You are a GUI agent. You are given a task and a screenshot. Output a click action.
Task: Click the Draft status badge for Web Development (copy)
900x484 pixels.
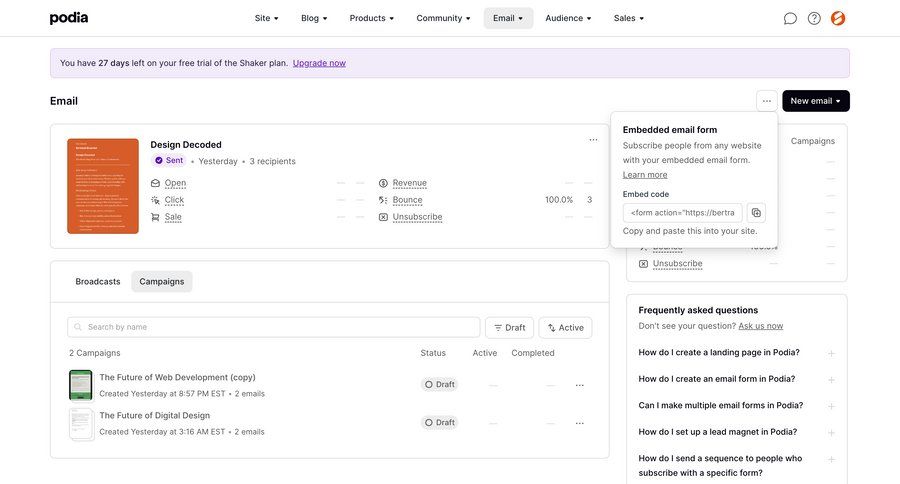point(440,385)
